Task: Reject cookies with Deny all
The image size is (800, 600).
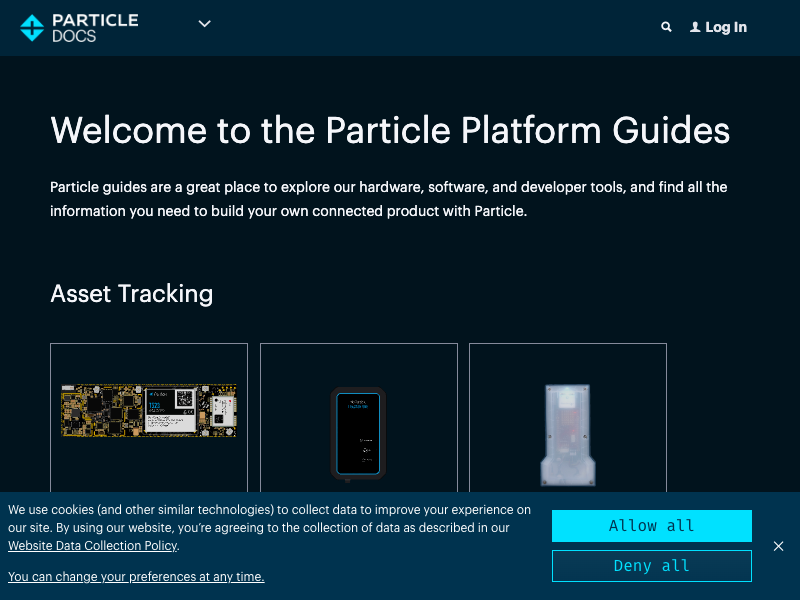Action: tap(652, 566)
